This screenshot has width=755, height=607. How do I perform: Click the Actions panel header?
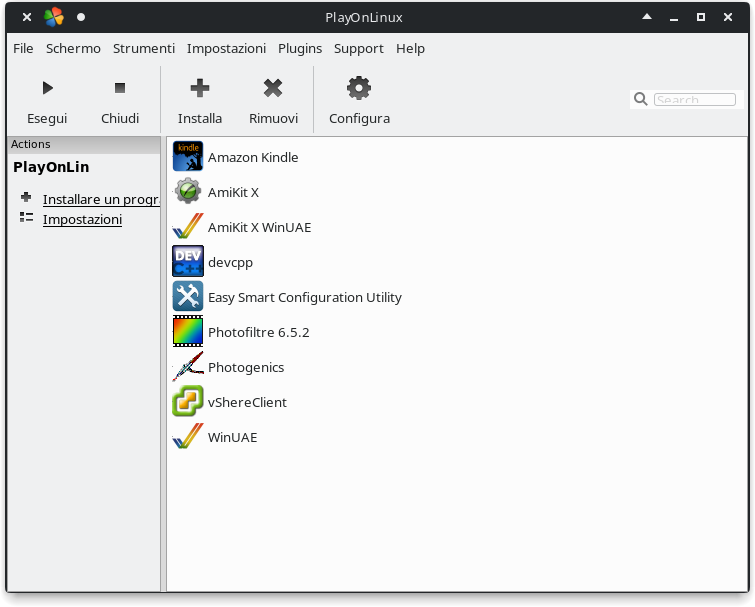tap(84, 144)
